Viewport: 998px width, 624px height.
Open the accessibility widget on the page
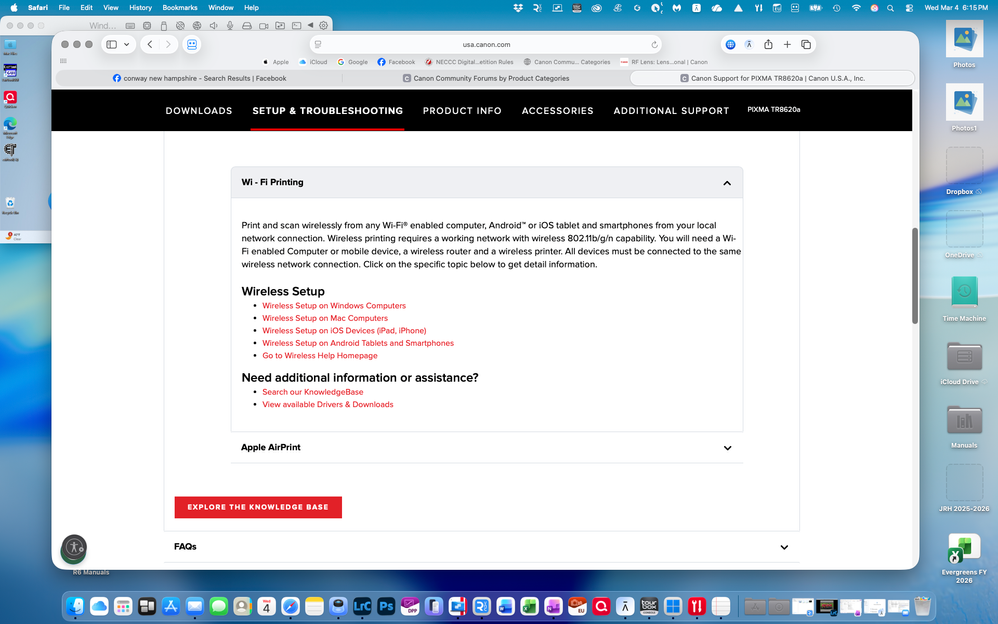click(x=74, y=548)
